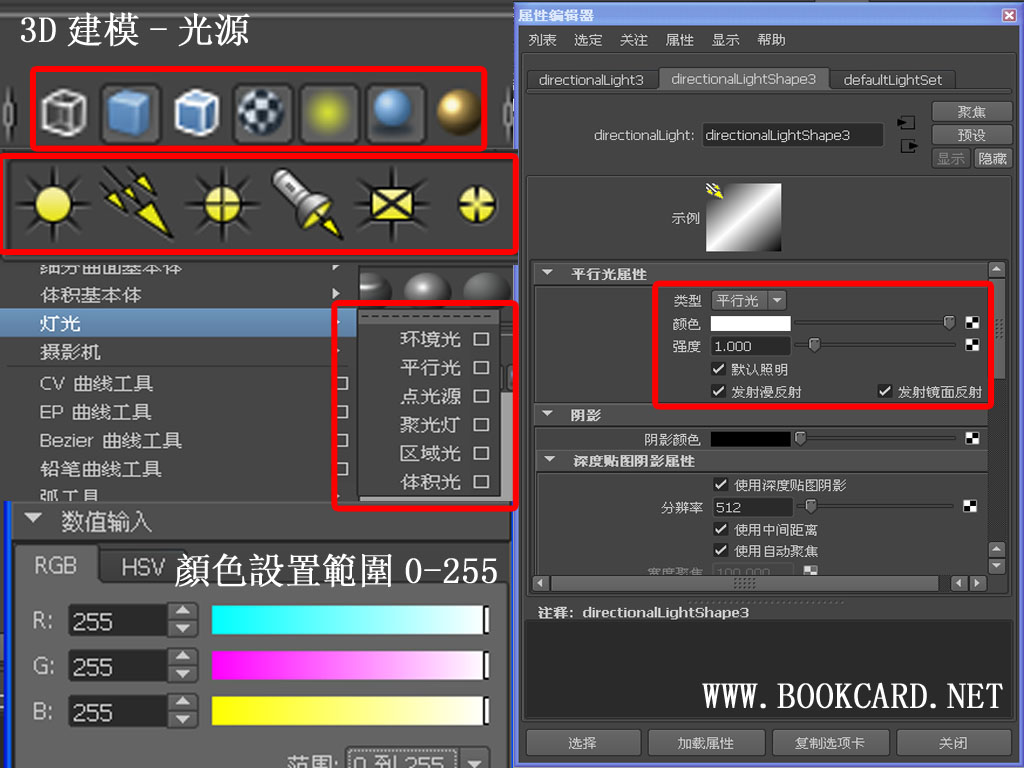Select the ambient light tool icon
1024x768 pixels.
pyautogui.click(x=52, y=205)
